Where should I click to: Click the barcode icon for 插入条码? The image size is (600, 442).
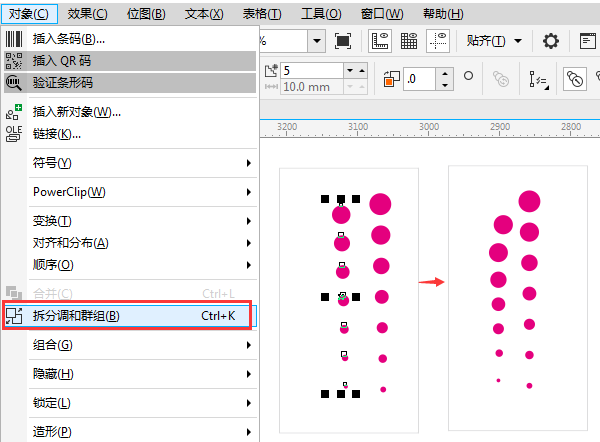click(x=14, y=39)
